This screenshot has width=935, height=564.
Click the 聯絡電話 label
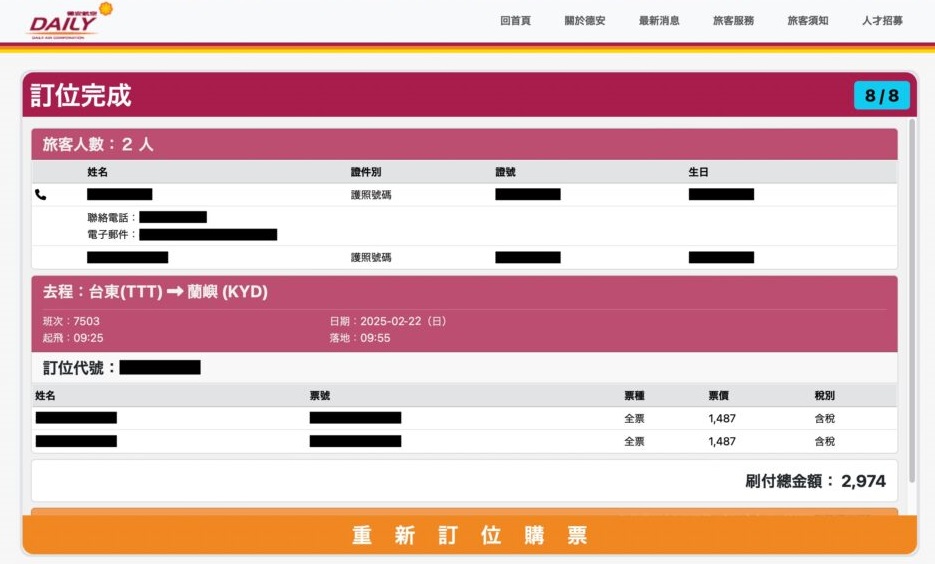pos(112,217)
